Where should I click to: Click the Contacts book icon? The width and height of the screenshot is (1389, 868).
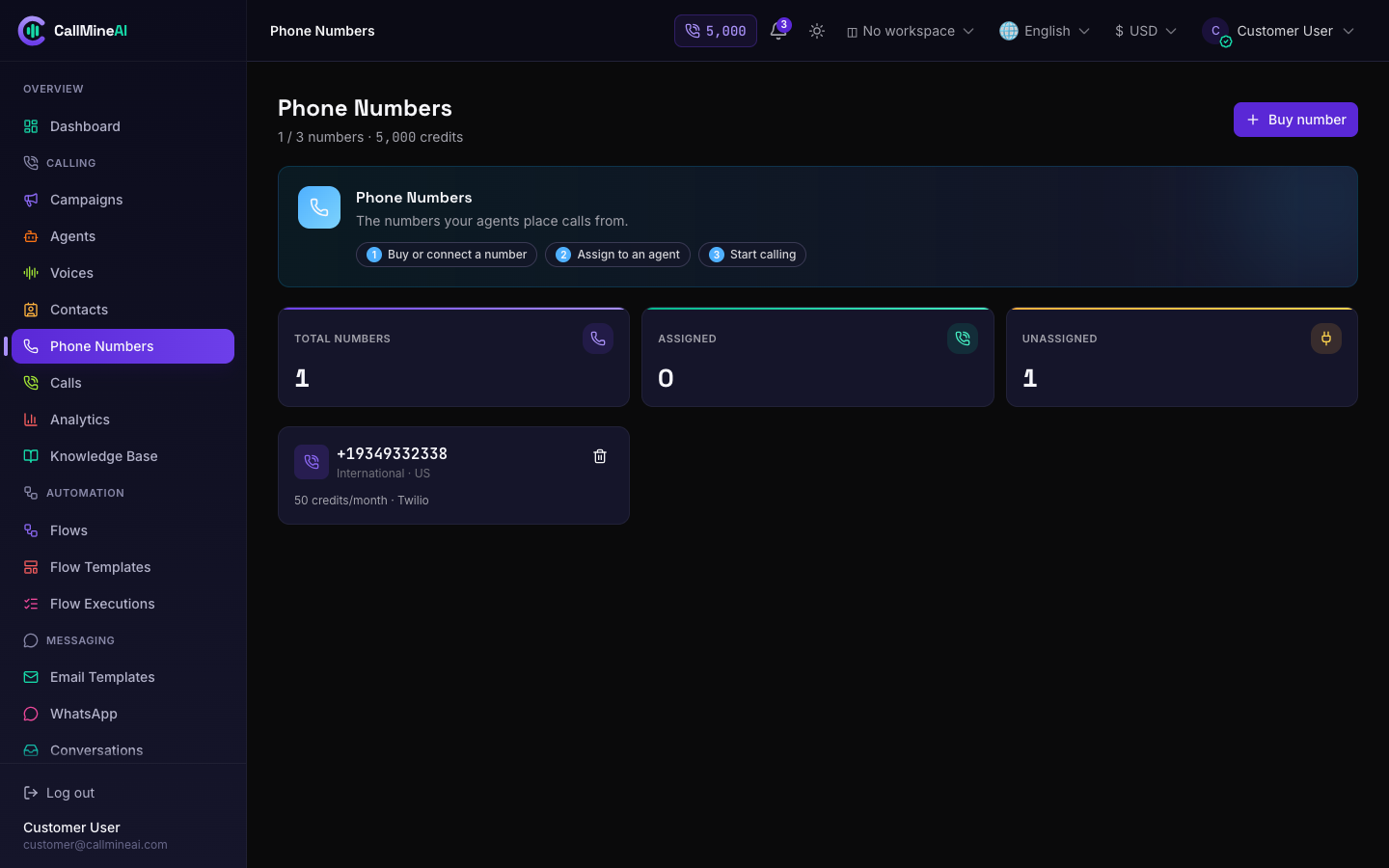(31, 310)
